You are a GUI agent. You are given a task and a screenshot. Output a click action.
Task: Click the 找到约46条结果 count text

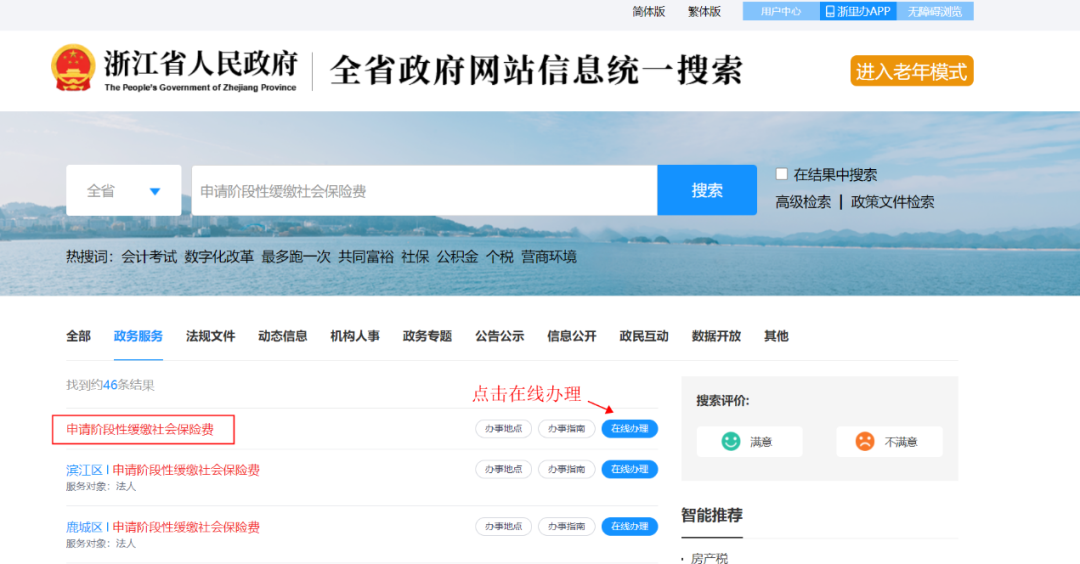110,385
